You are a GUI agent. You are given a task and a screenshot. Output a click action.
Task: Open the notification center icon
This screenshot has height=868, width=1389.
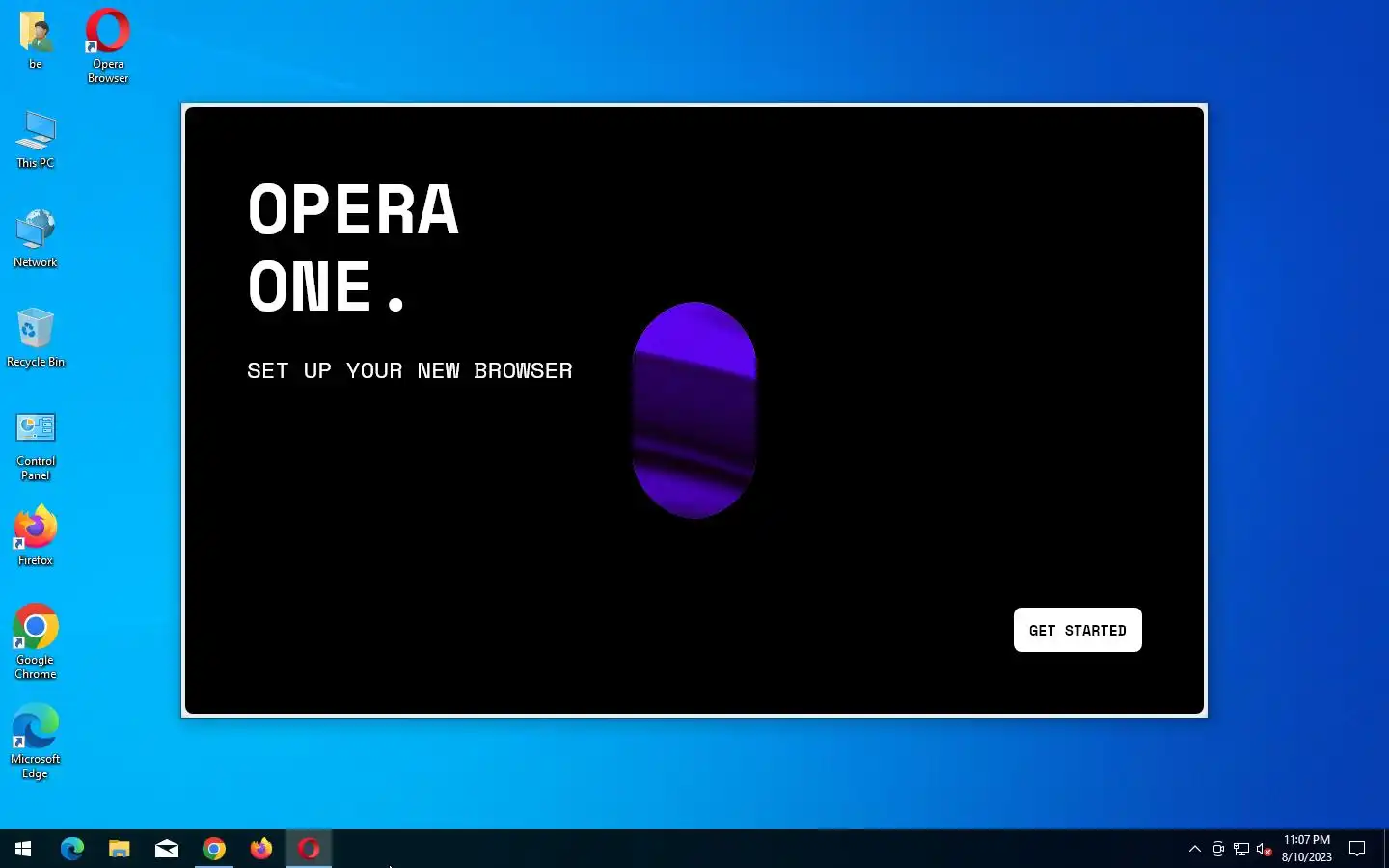1357,849
